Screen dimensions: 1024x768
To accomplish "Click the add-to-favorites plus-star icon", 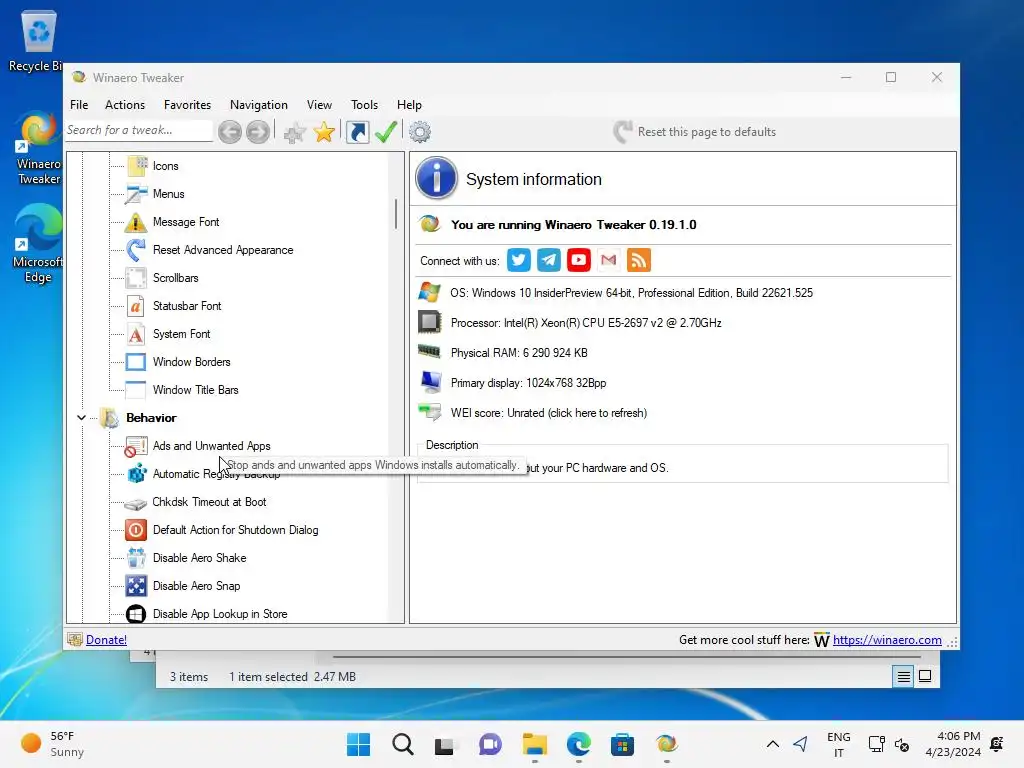I will (x=295, y=133).
